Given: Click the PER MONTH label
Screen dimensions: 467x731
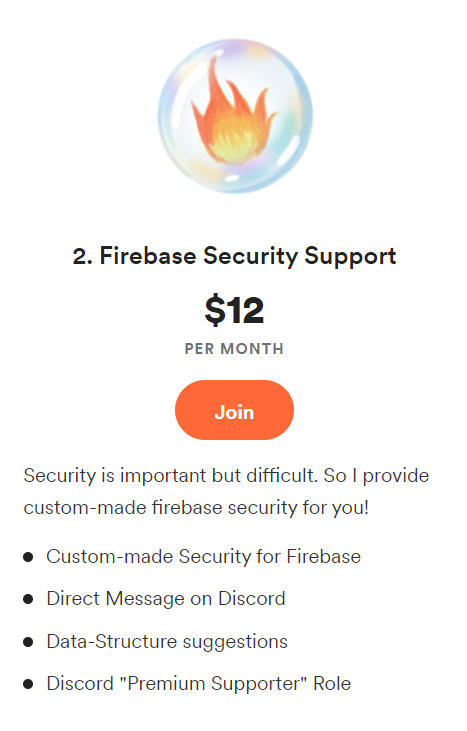Looking at the screenshot, I should click(x=234, y=349).
